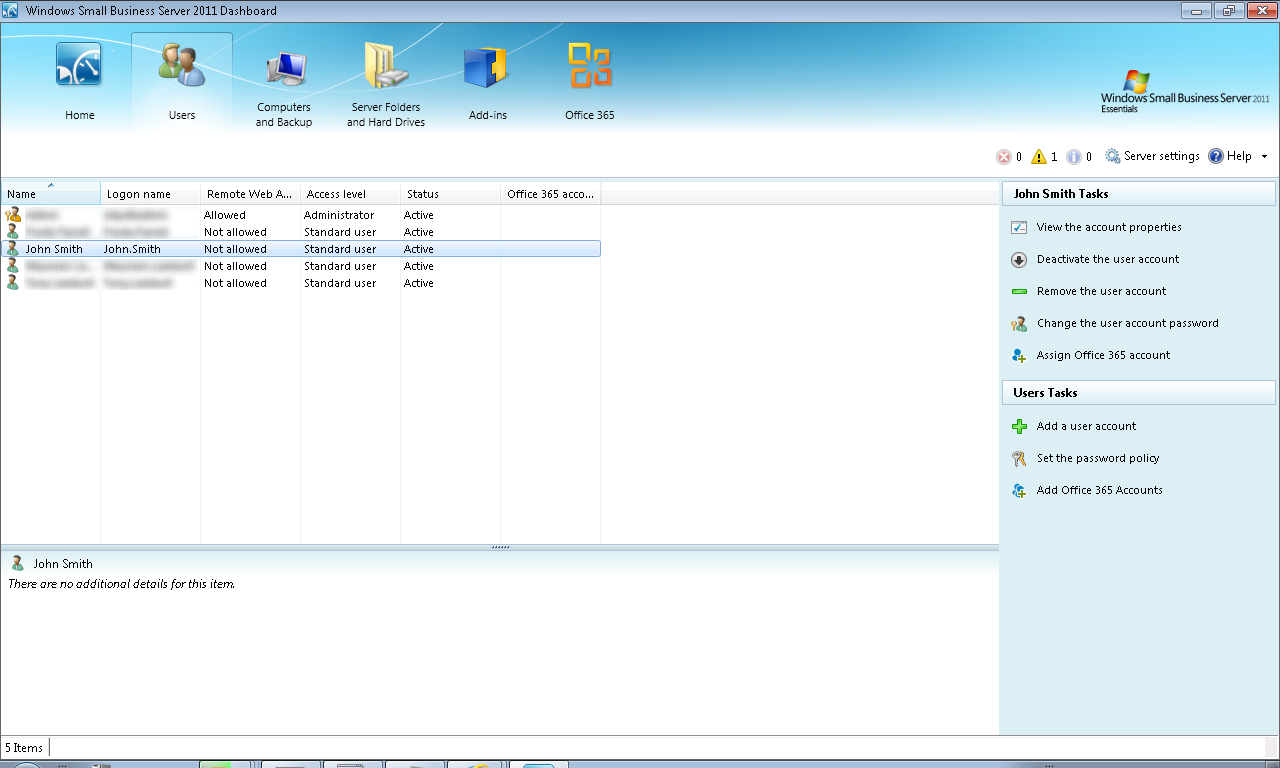Open Server settings link text
This screenshot has width=1280, height=768.
[1162, 157]
